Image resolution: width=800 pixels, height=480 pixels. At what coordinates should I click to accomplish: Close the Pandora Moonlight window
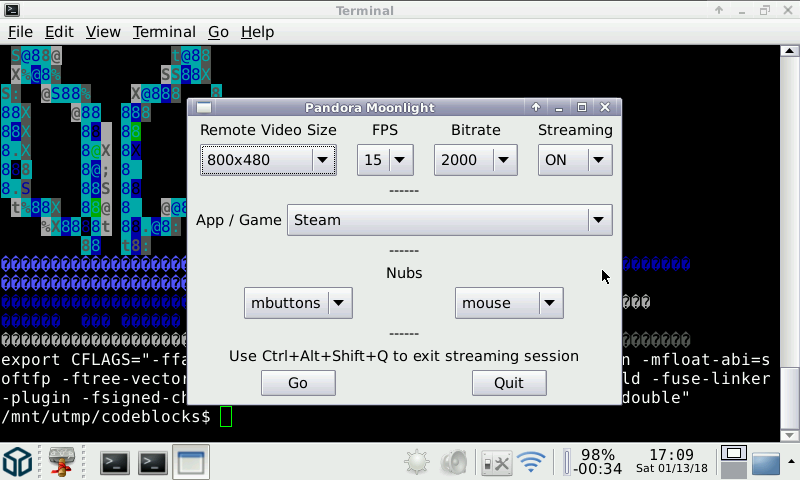click(x=605, y=107)
